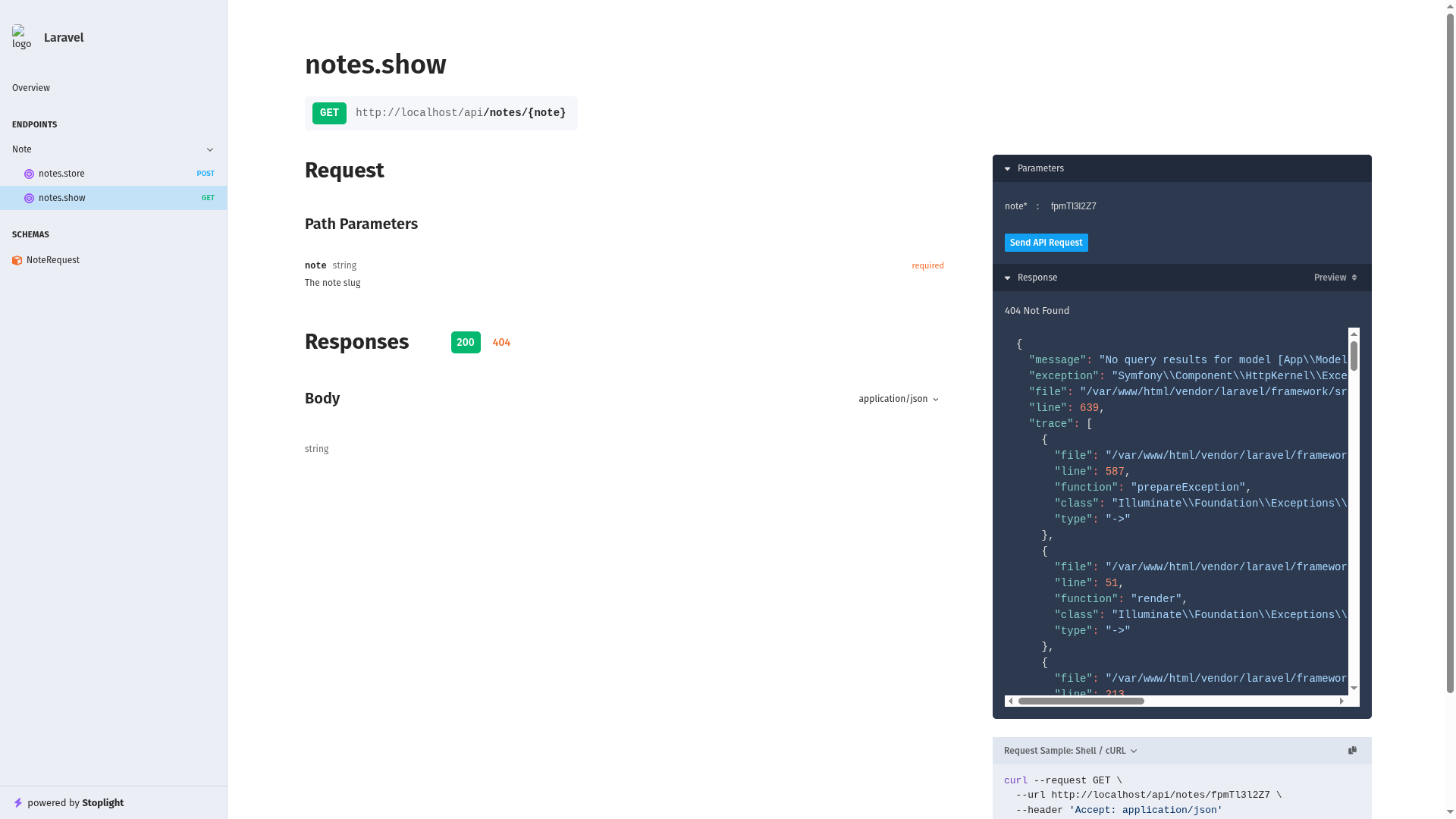Change Request Sample language from Shell / cURL

(1071, 751)
